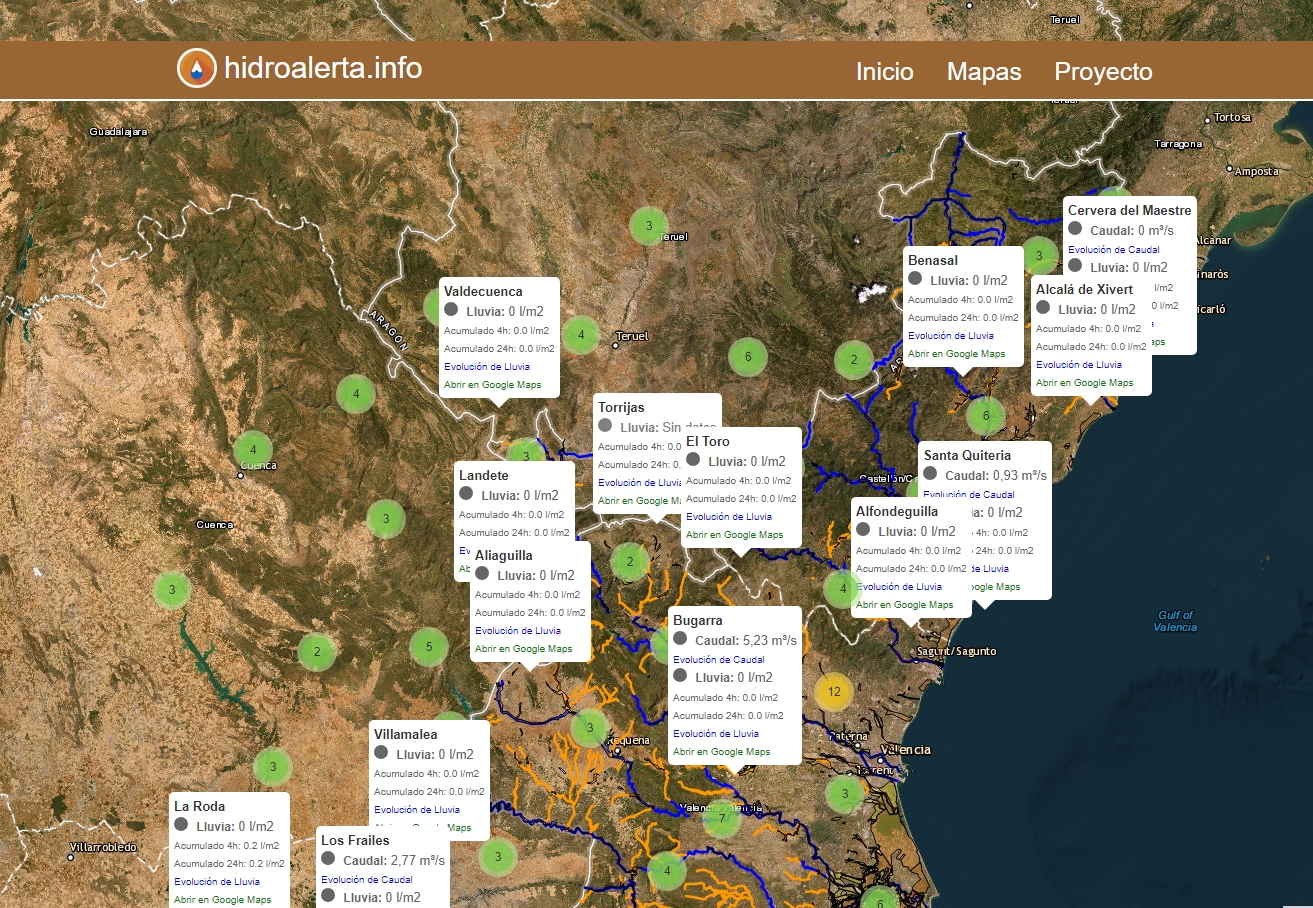Open cluster marker 4 next to Teruel city
This screenshot has height=908, width=1313.
point(580,334)
